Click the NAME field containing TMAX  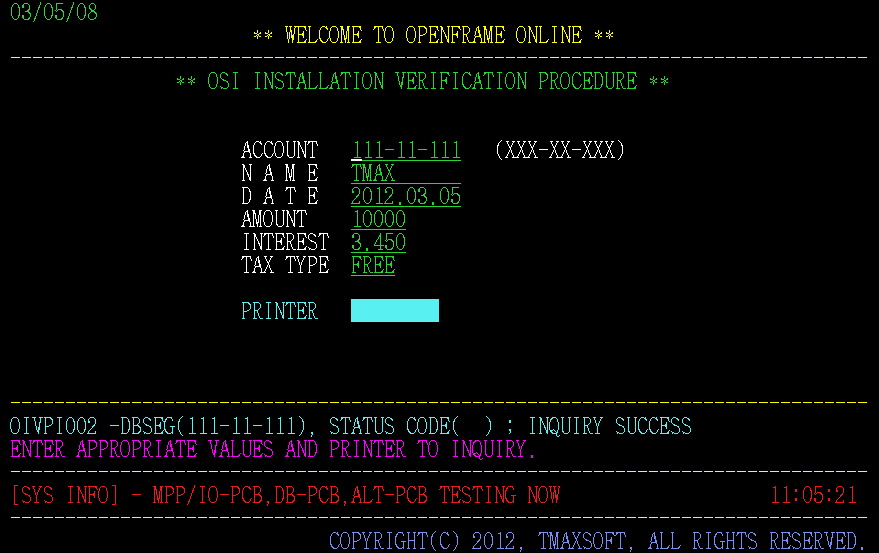[373, 174]
